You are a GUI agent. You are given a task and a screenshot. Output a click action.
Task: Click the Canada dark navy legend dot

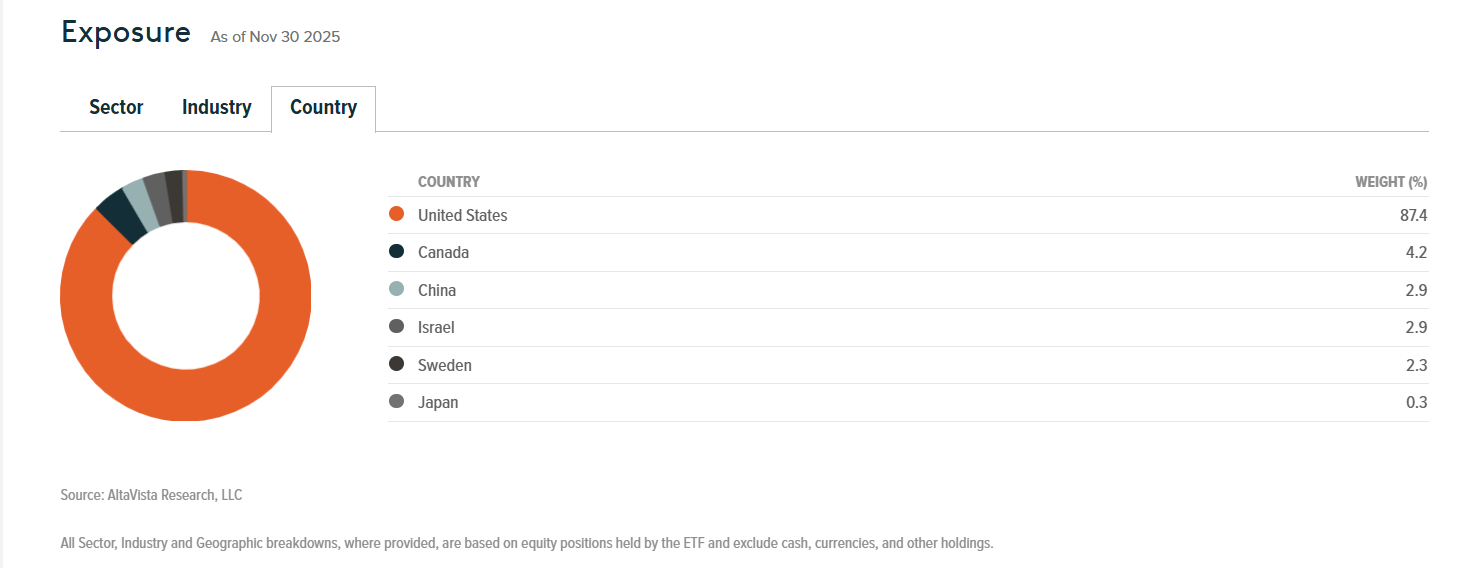click(x=396, y=252)
